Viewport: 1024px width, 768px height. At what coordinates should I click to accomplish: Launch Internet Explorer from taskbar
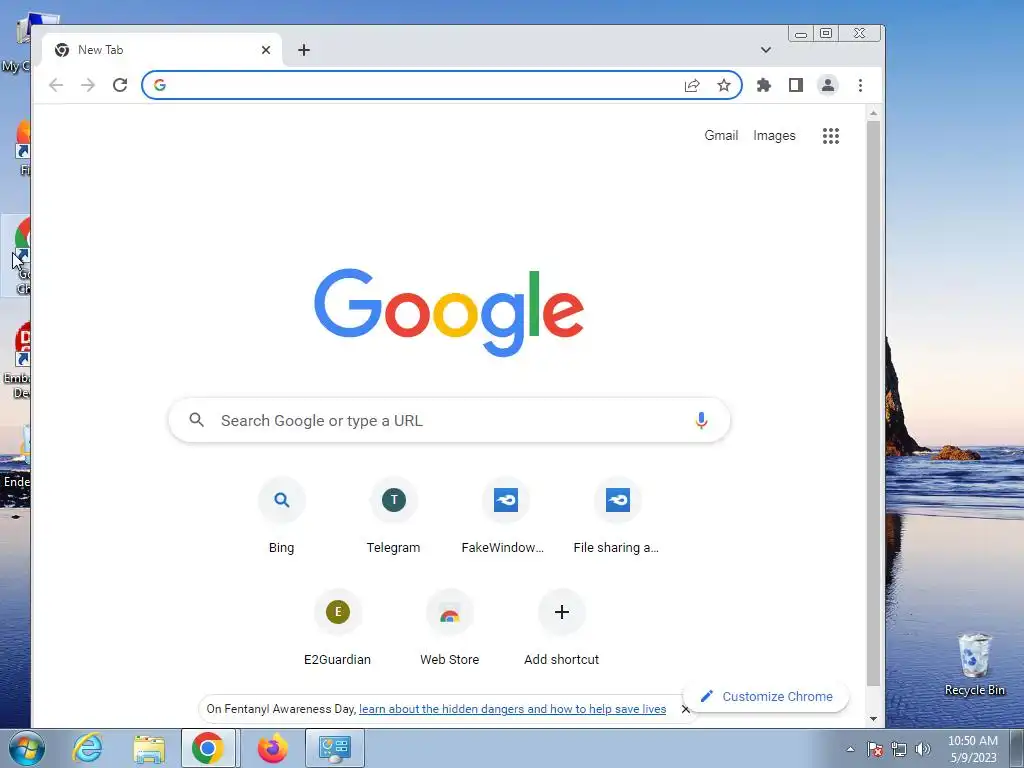(87, 748)
